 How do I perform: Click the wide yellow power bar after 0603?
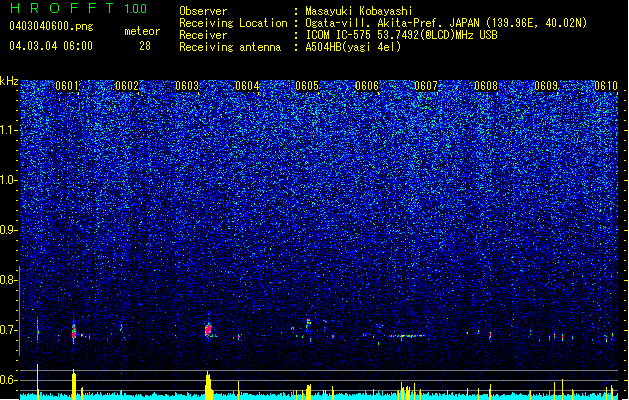[x=208, y=385]
